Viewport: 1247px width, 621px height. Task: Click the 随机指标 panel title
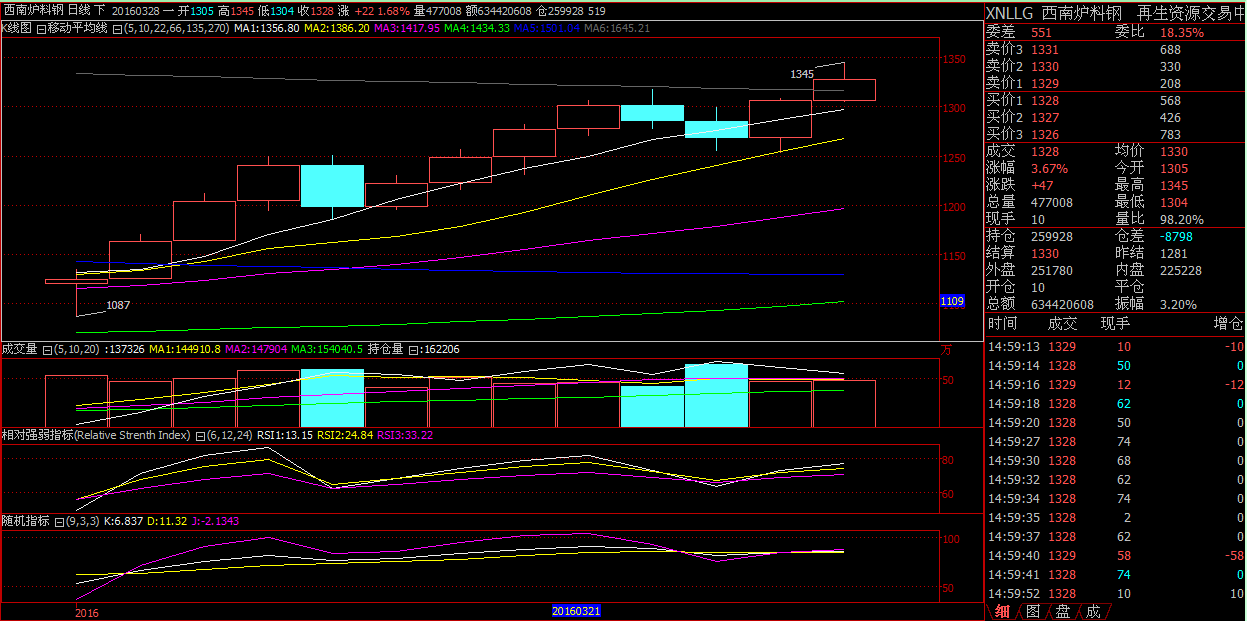(26, 522)
